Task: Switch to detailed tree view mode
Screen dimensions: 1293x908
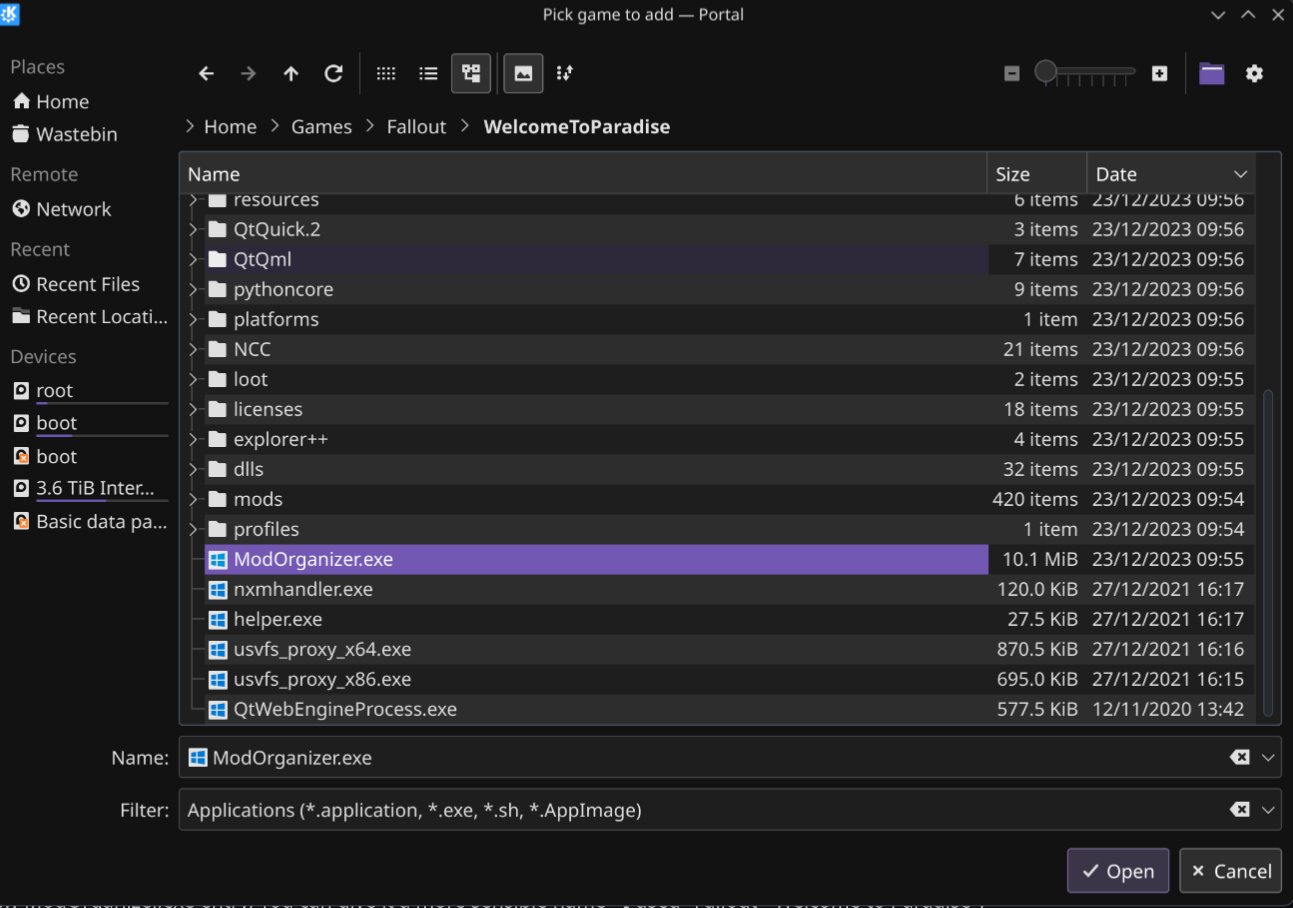Action: (x=471, y=73)
